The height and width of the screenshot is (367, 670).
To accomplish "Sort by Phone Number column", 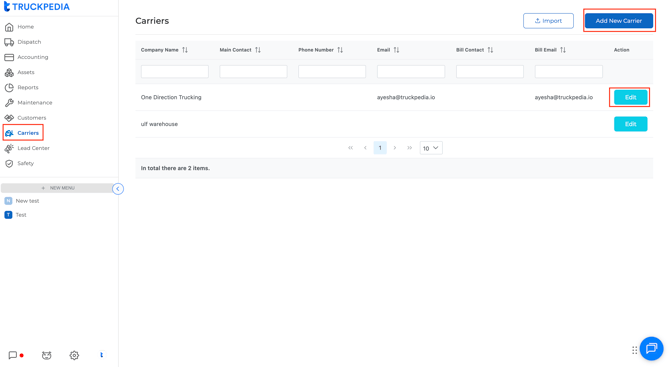I will click(340, 50).
